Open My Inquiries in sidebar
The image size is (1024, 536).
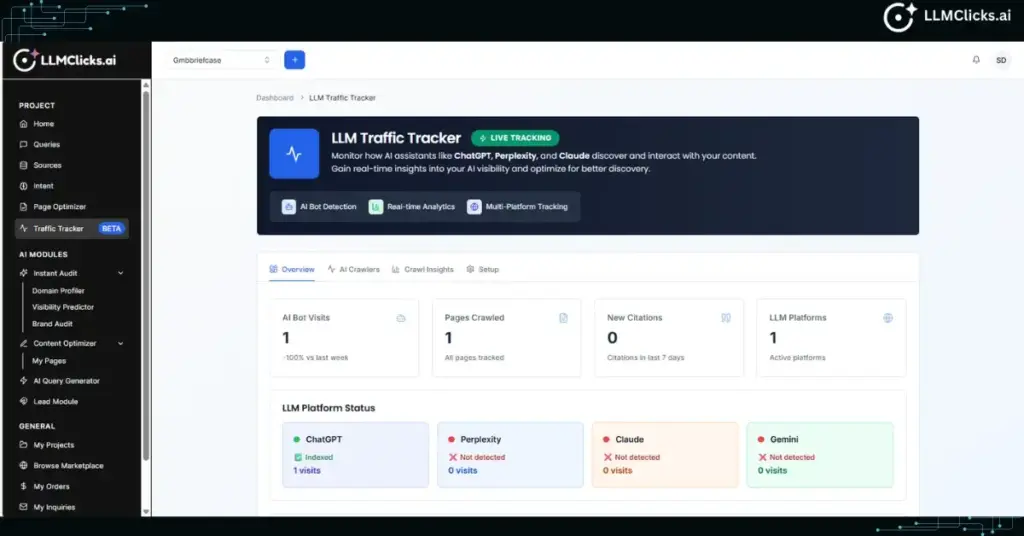pyautogui.click(x=48, y=507)
